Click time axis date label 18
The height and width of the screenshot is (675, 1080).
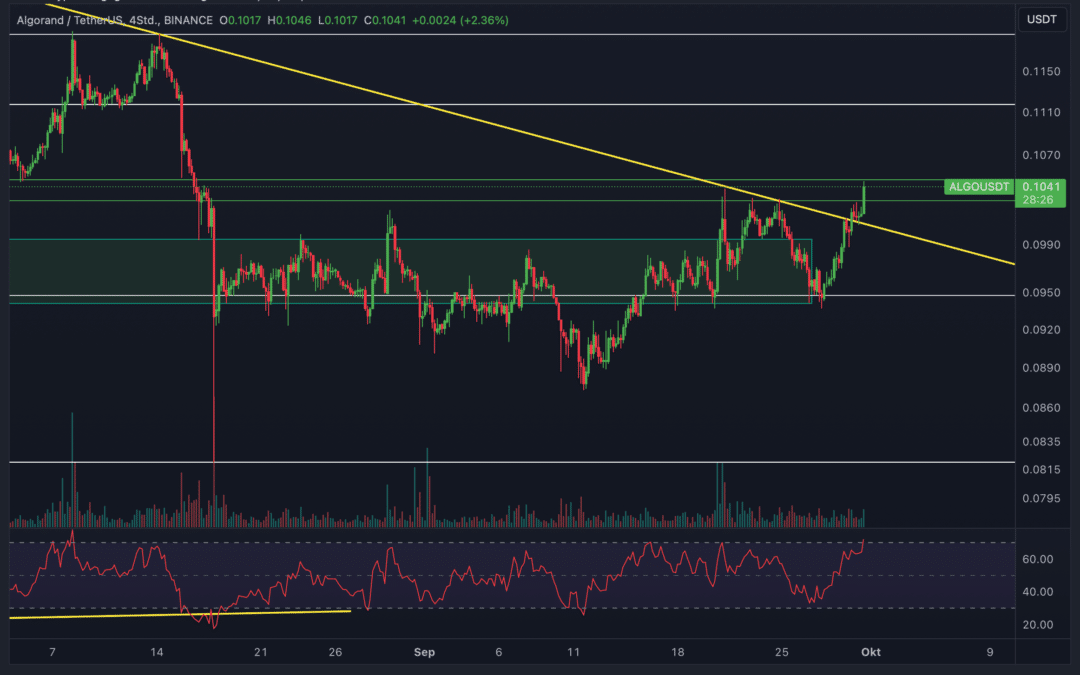(x=677, y=652)
